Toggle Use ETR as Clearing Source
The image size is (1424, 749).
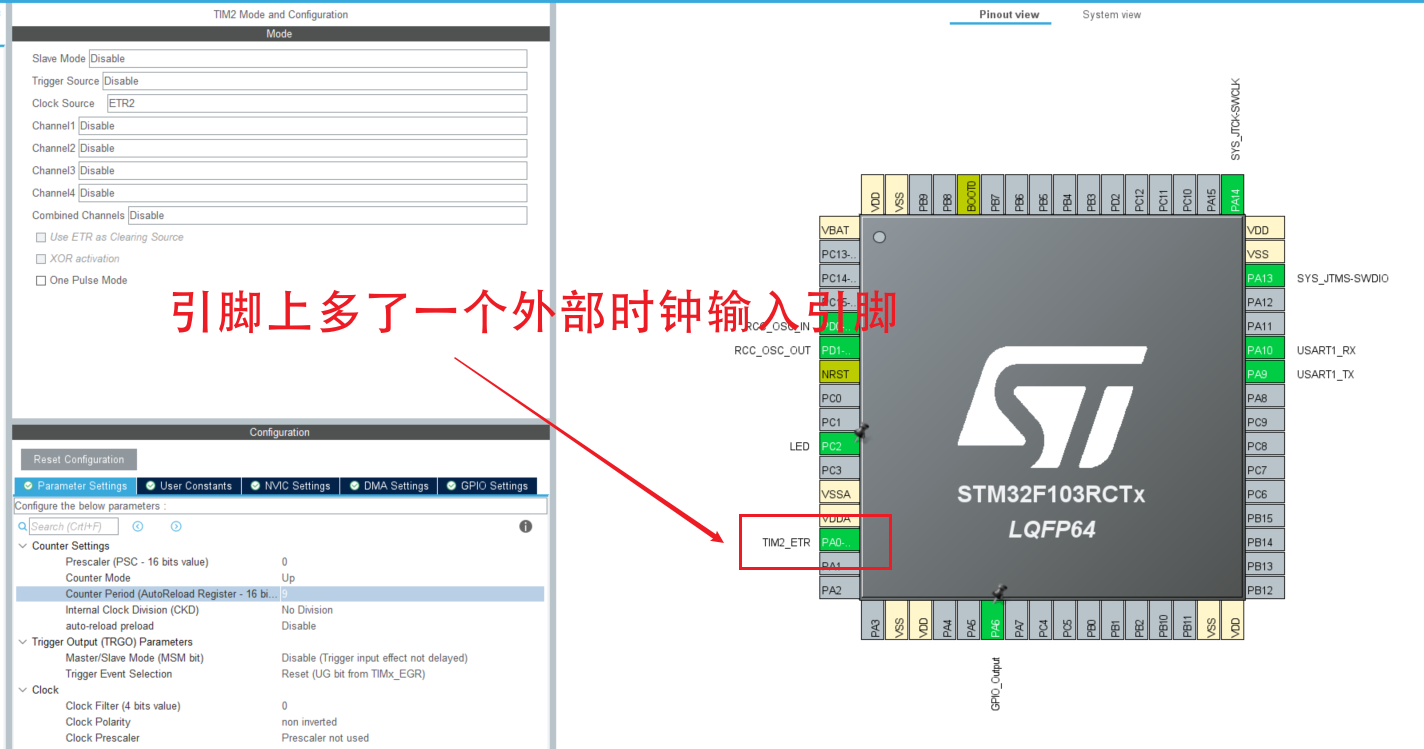tap(41, 237)
